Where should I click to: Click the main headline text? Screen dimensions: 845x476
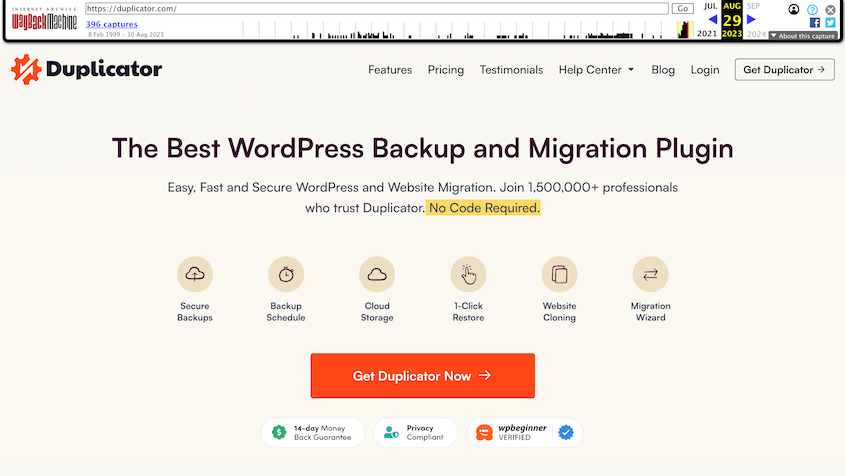pos(422,148)
